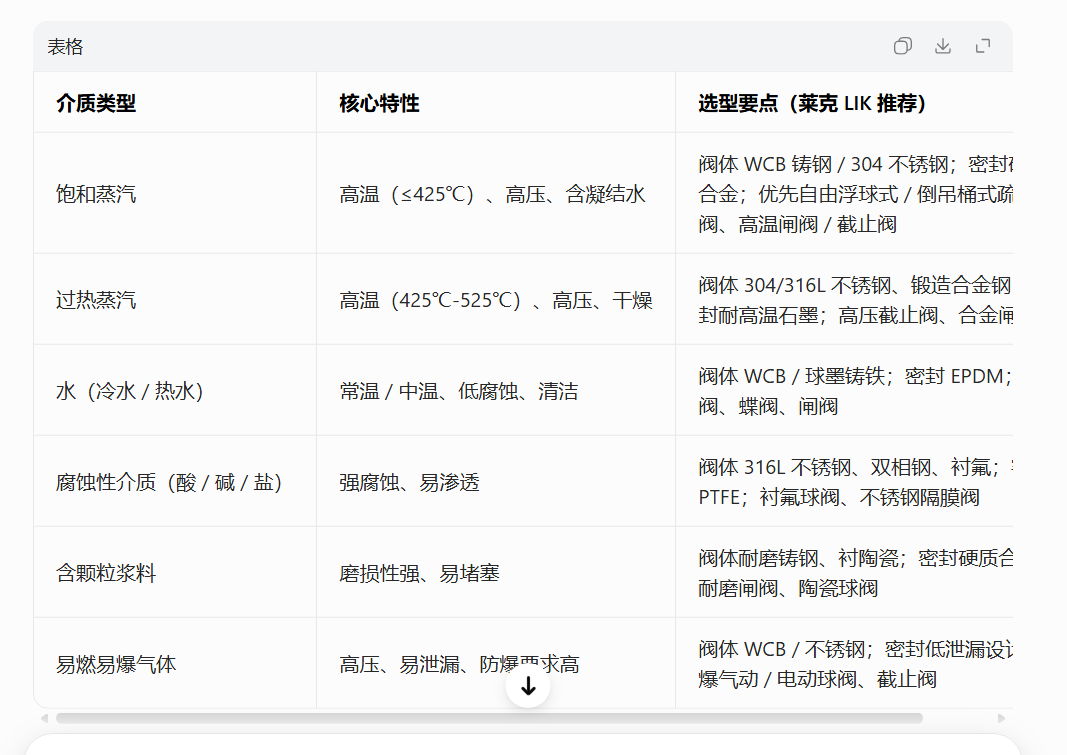The width and height of the screenshot is (1067, 755).
Task: Click the 腐蚀性介质（酸 / 碱 / 盐）cell
Action: click(x=175, y=482)
